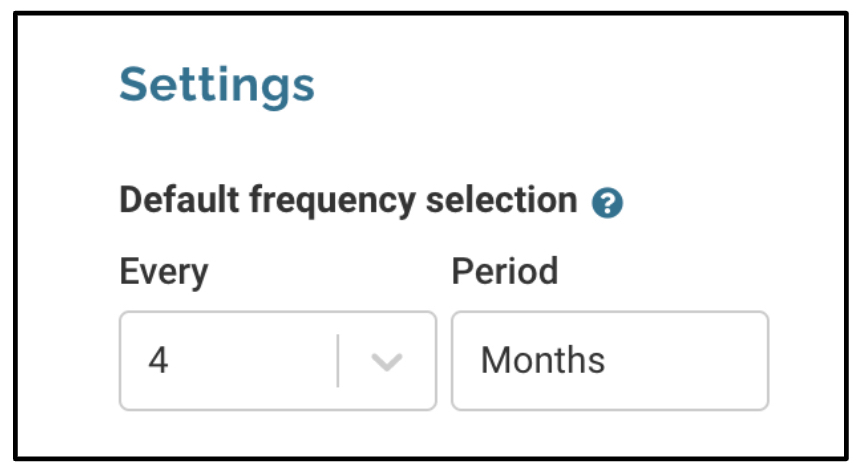Click the Period field label
This screenshot has height=474, width=862.
click(505, 271)
